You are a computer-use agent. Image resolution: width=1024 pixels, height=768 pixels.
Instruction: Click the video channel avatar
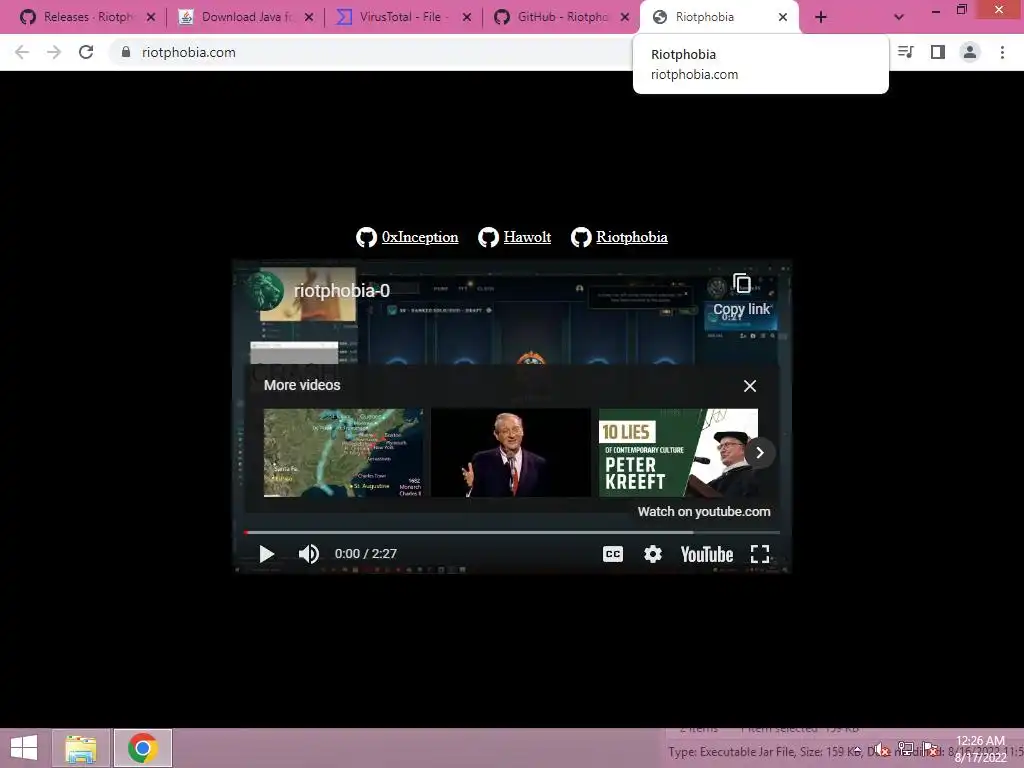pos(265,291)
